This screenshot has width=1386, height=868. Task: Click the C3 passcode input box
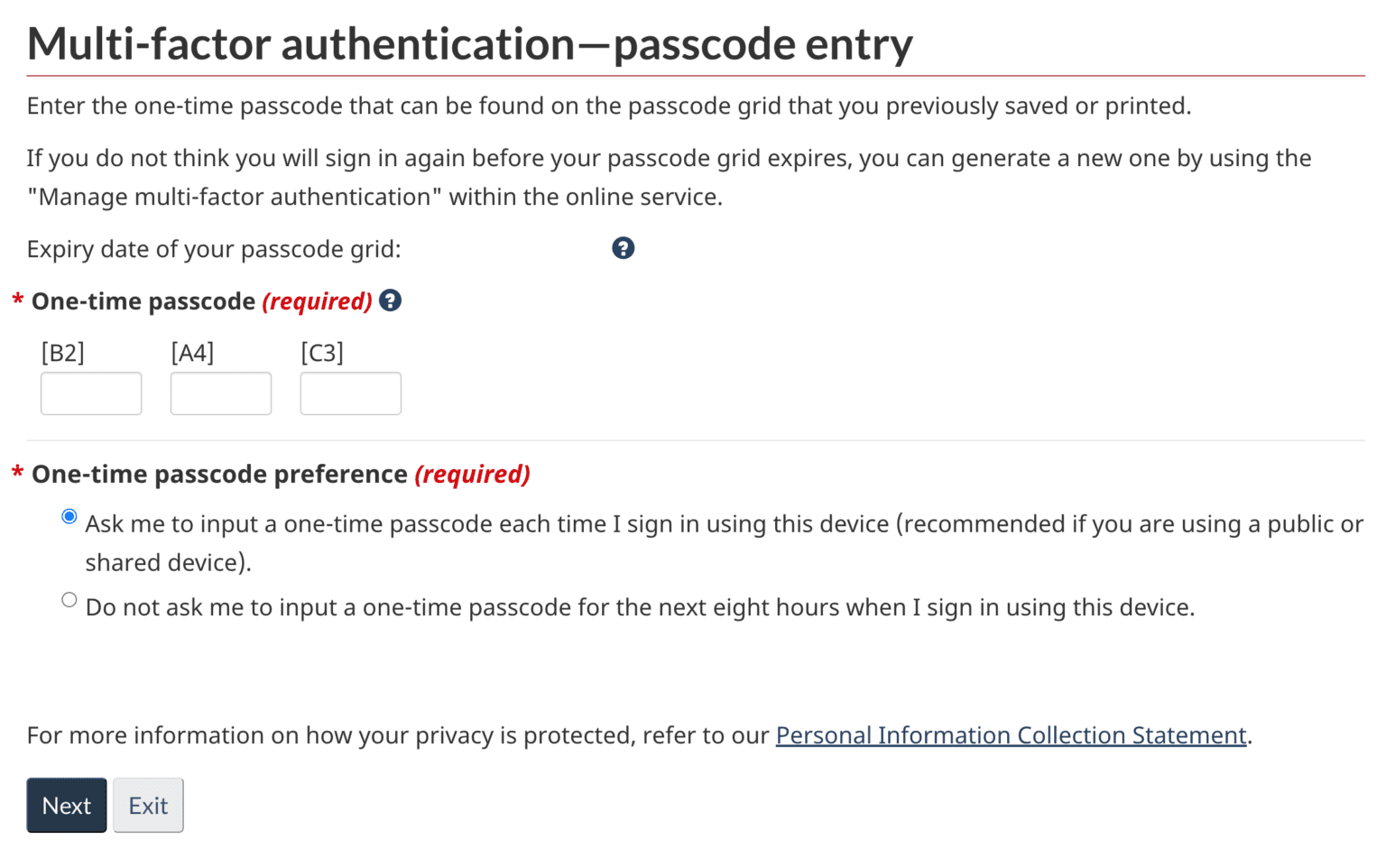351,393
